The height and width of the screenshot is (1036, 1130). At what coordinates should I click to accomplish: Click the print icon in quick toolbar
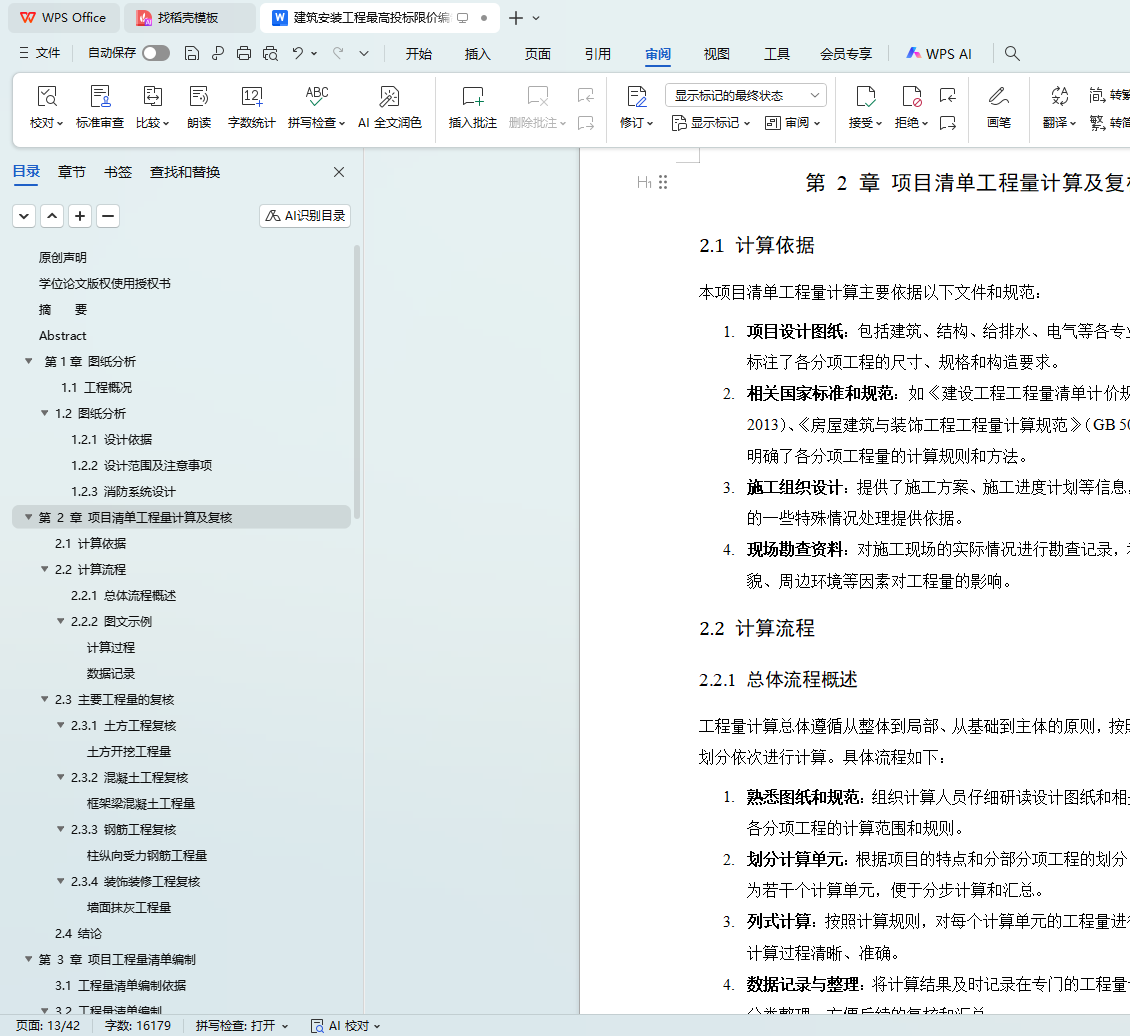(x=244, y=53)
